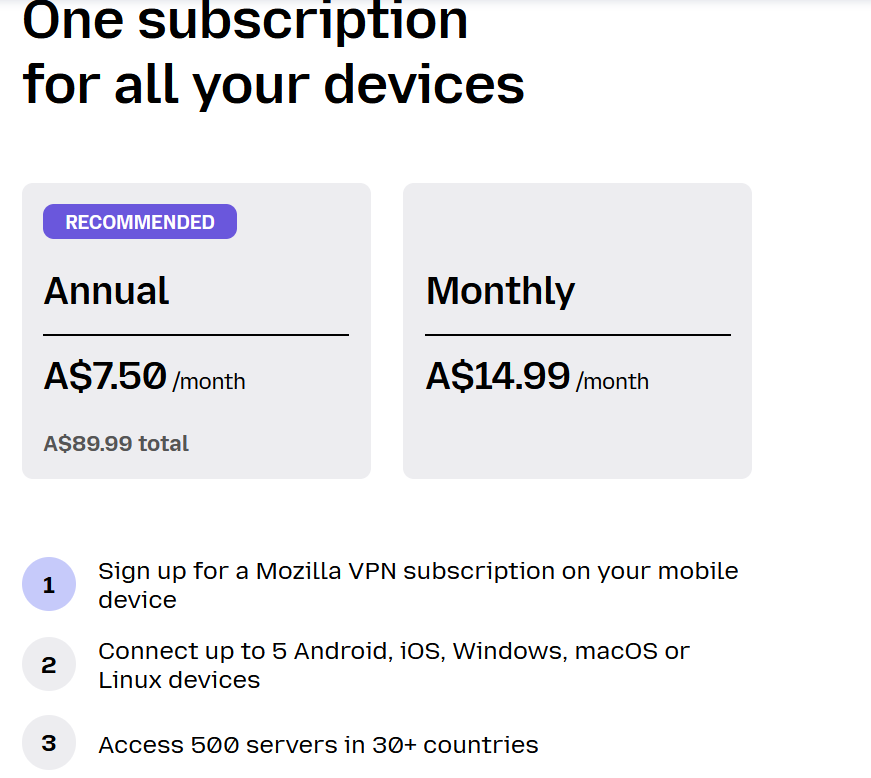
Task: Click the RECOMMENDED badge on Annual plan
Action: (x=140, y=222)
